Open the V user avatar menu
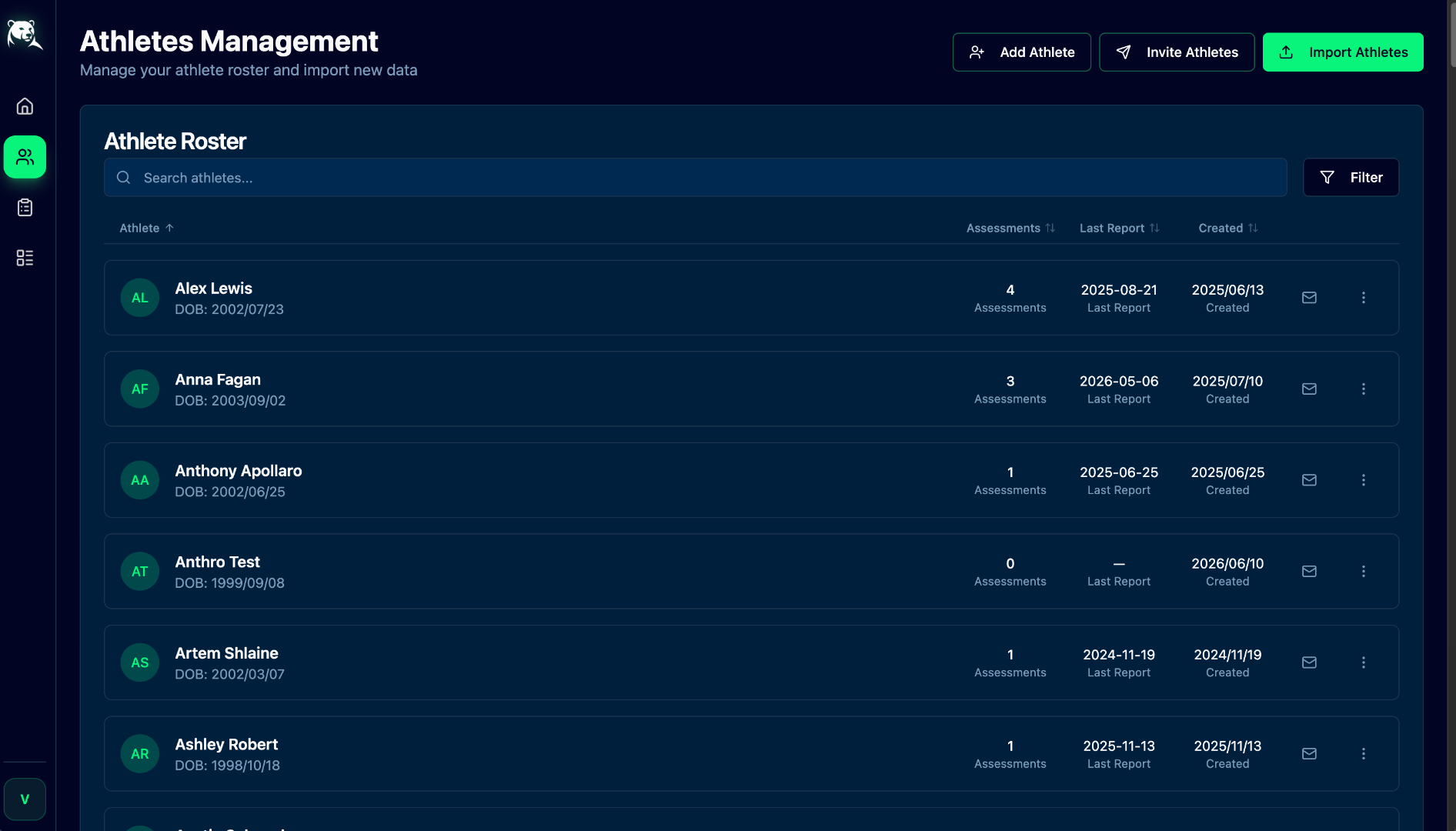This screenshot has width=1456, height=831. [25, 799]
